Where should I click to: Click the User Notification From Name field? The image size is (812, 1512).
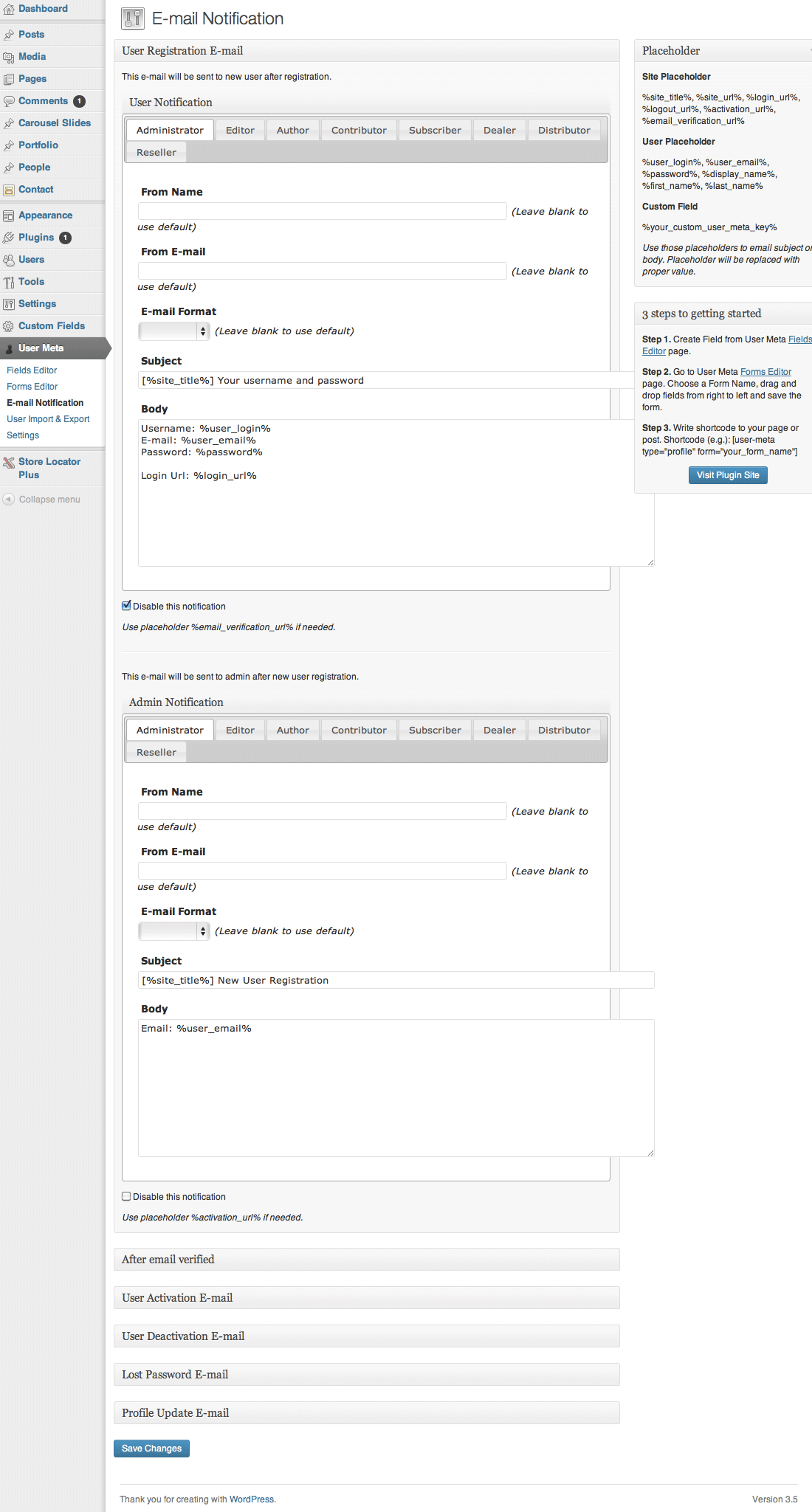tap(322, 211)
